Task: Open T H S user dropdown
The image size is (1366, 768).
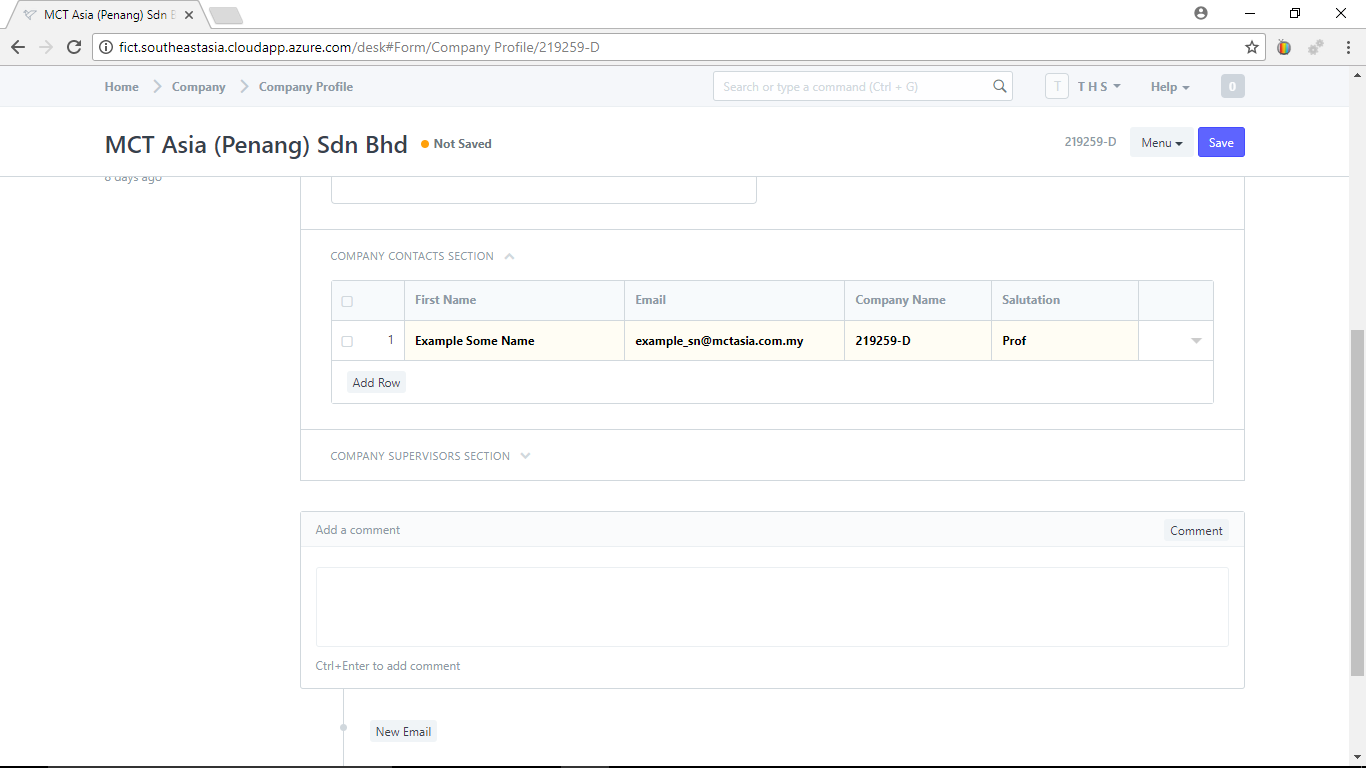Action: coord(1099,87)
